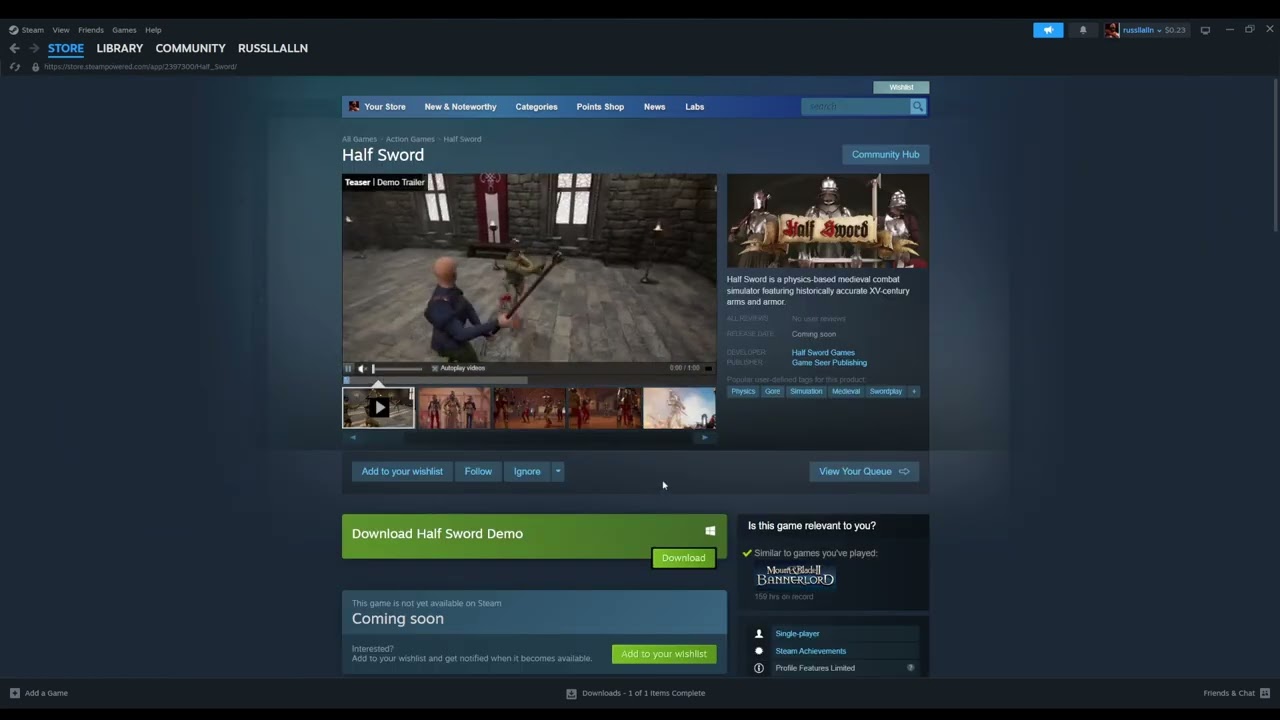The height and width of the screenshot is (720, 1280).
Task: Click the Profile Features Limited info icon
Action: 758,668
